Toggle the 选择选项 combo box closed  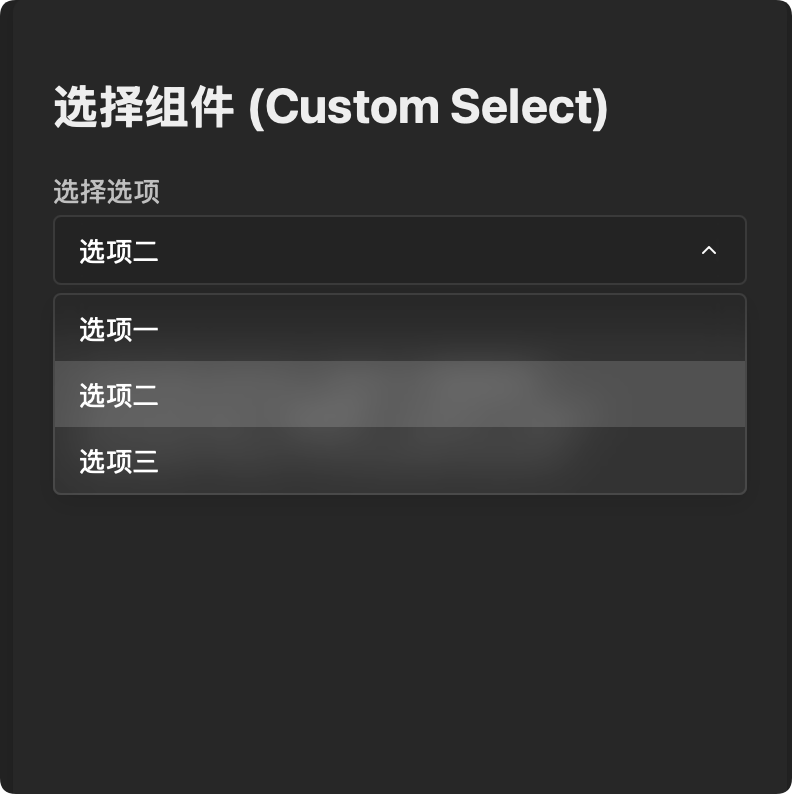click(399, 251)
